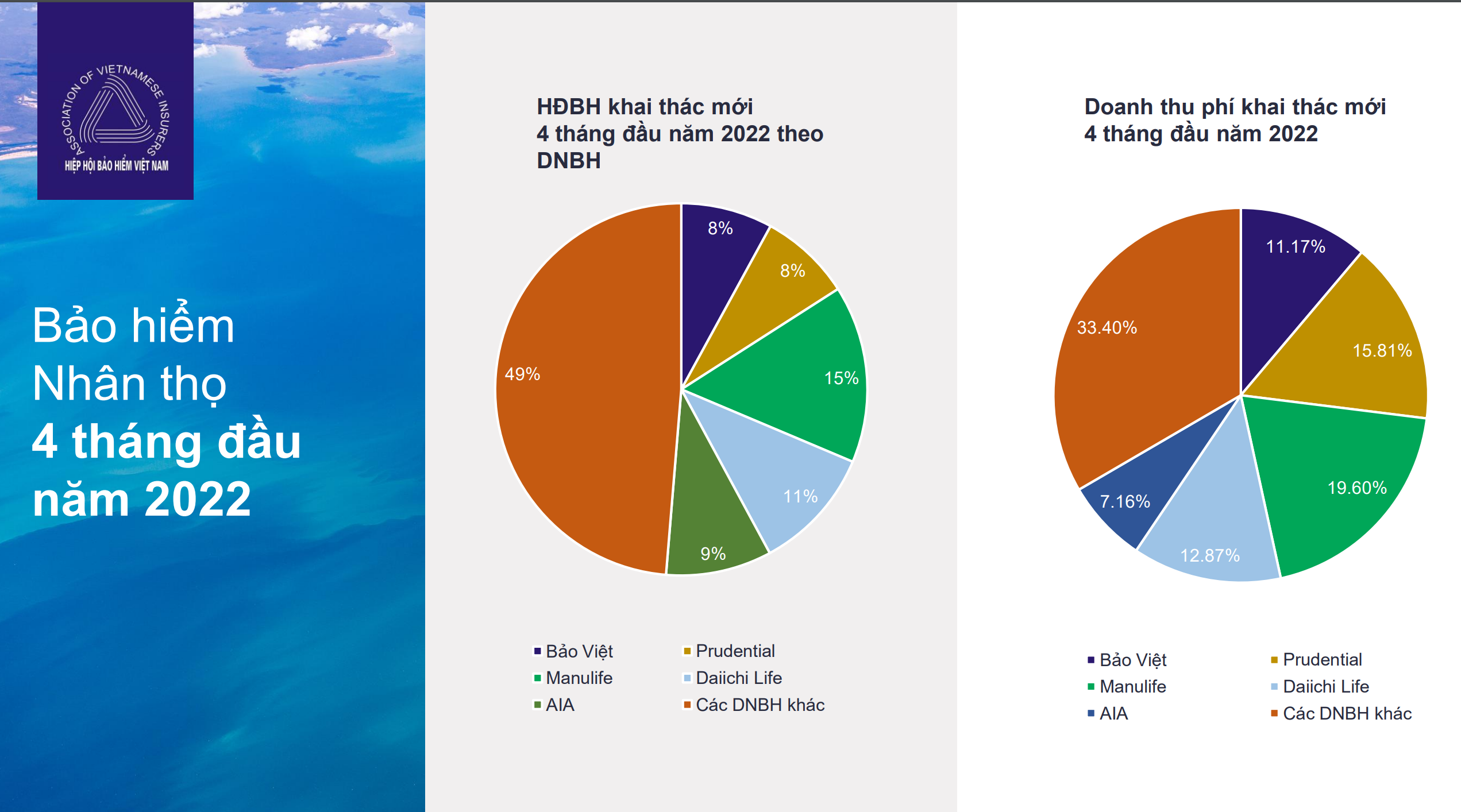Viewport: 1461px width, 812px height.
Task: Click the Daiichi Life swatch in right legend
Action: pos(1274,687)
